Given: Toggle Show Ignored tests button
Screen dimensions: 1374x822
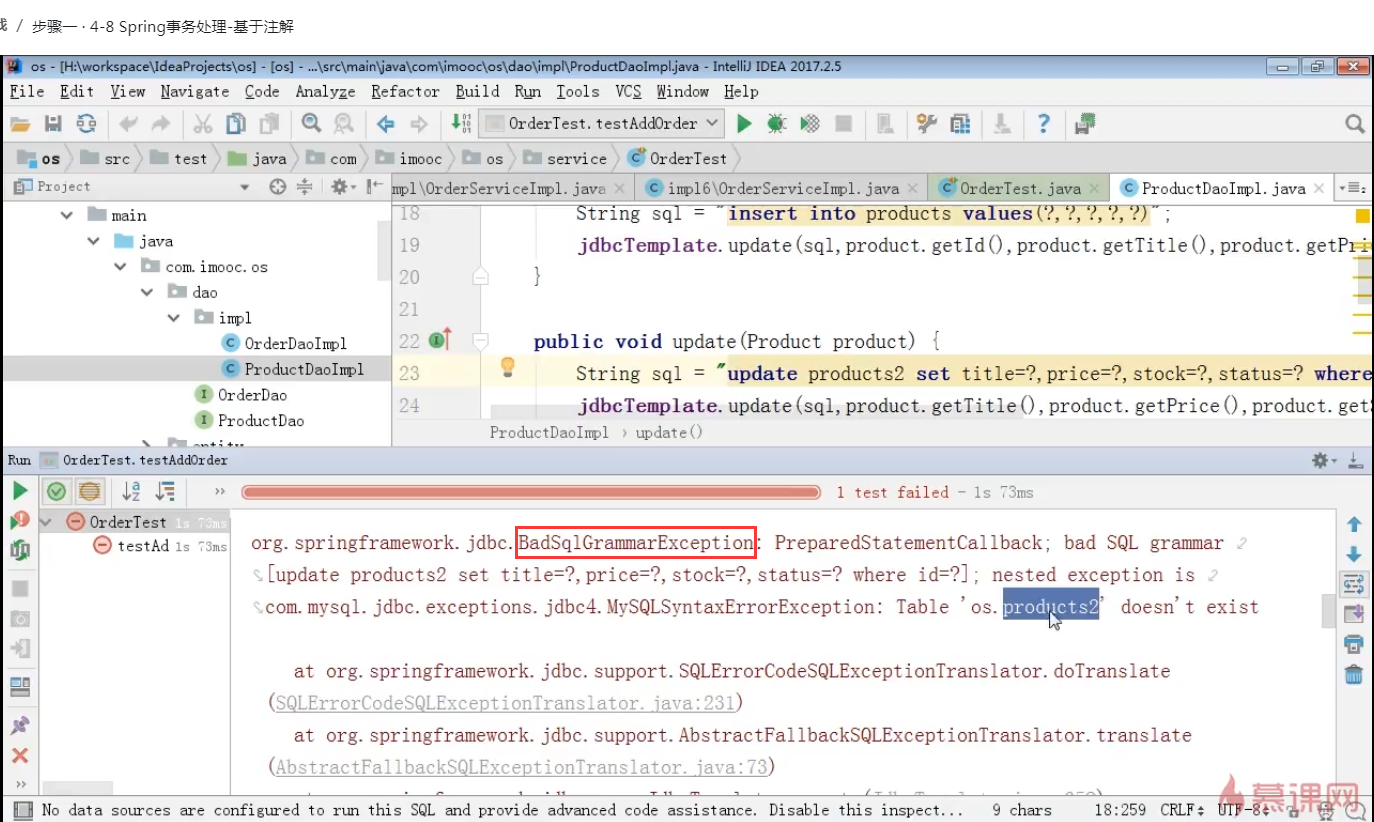Looking at the screenshot, I should [90, 491].
